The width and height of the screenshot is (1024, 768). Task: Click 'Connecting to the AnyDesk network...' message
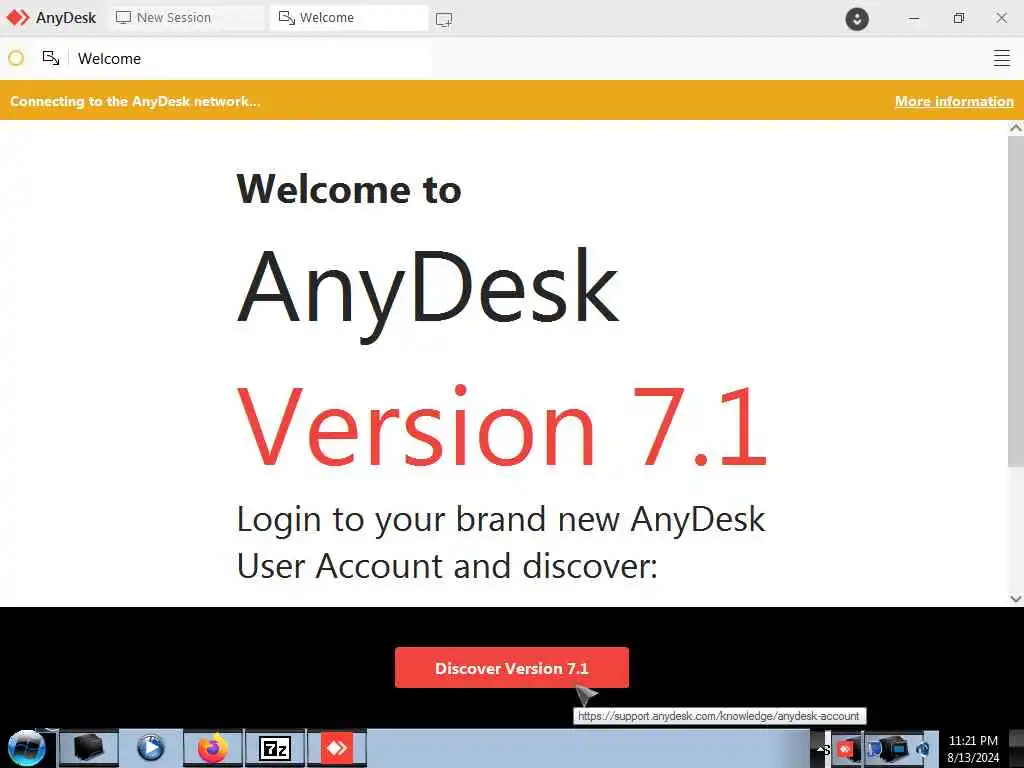135,101
